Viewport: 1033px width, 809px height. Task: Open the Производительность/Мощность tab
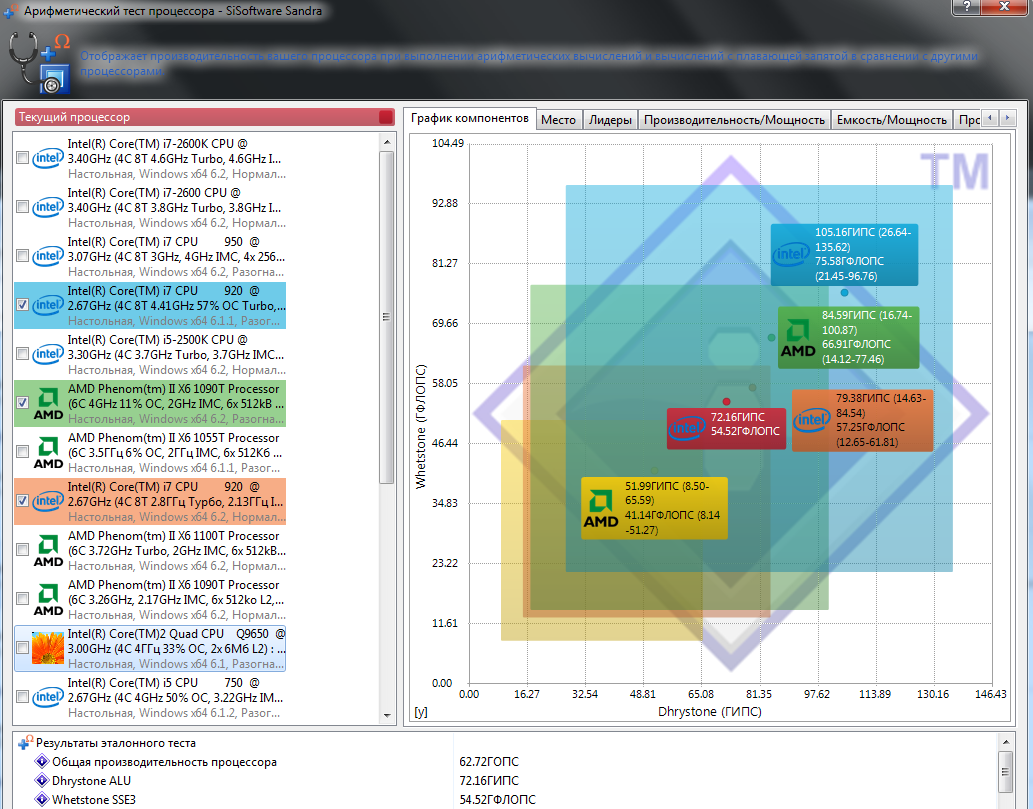tap(735, 120)
